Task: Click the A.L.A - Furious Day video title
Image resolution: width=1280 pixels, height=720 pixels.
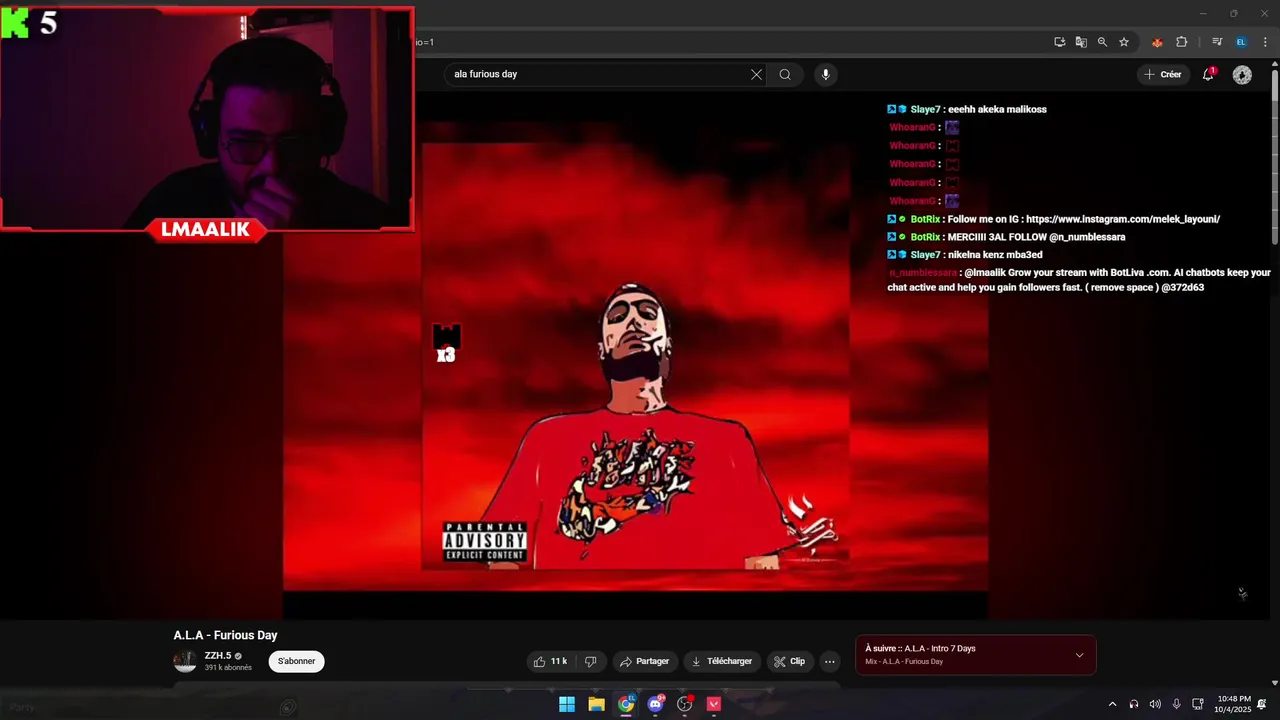Action: point(225,635)
